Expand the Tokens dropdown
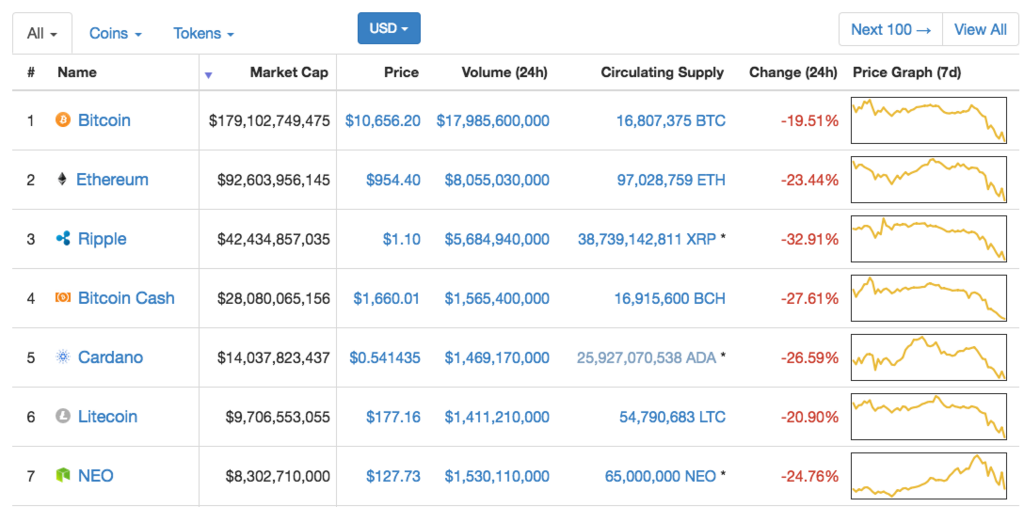 click(x=204, y=33)
